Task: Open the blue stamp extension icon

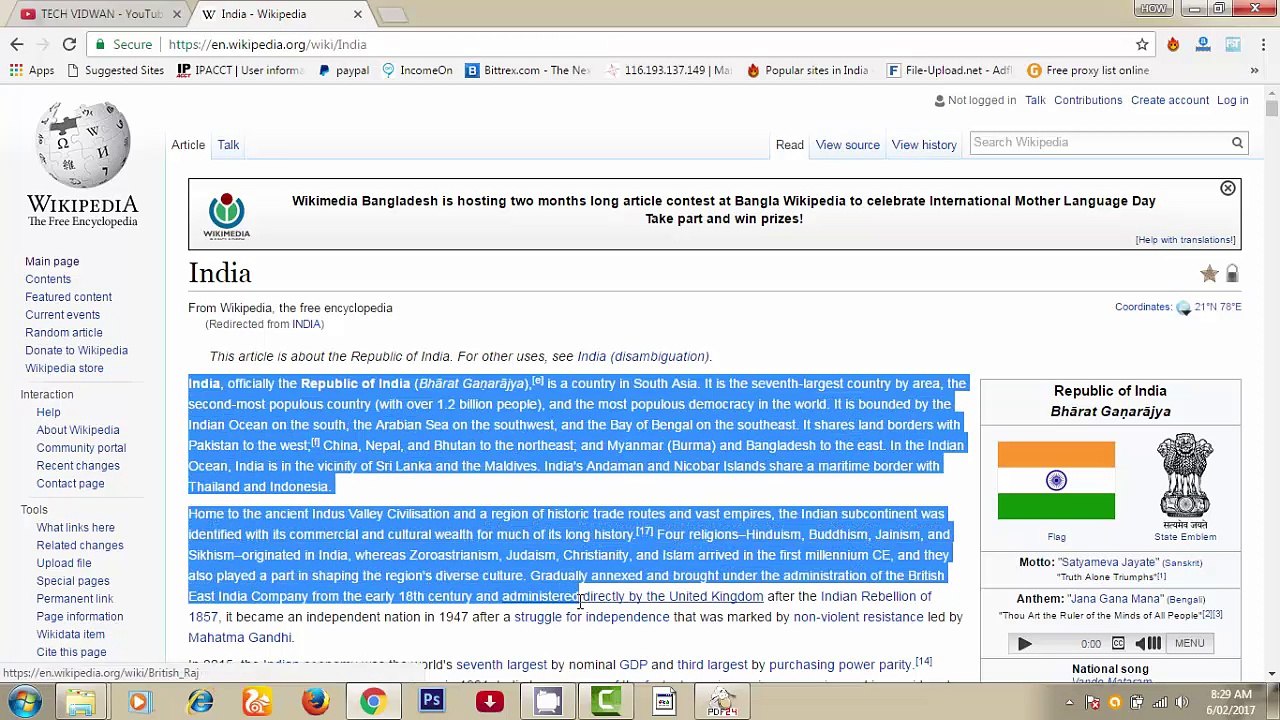Action: 1203,44
